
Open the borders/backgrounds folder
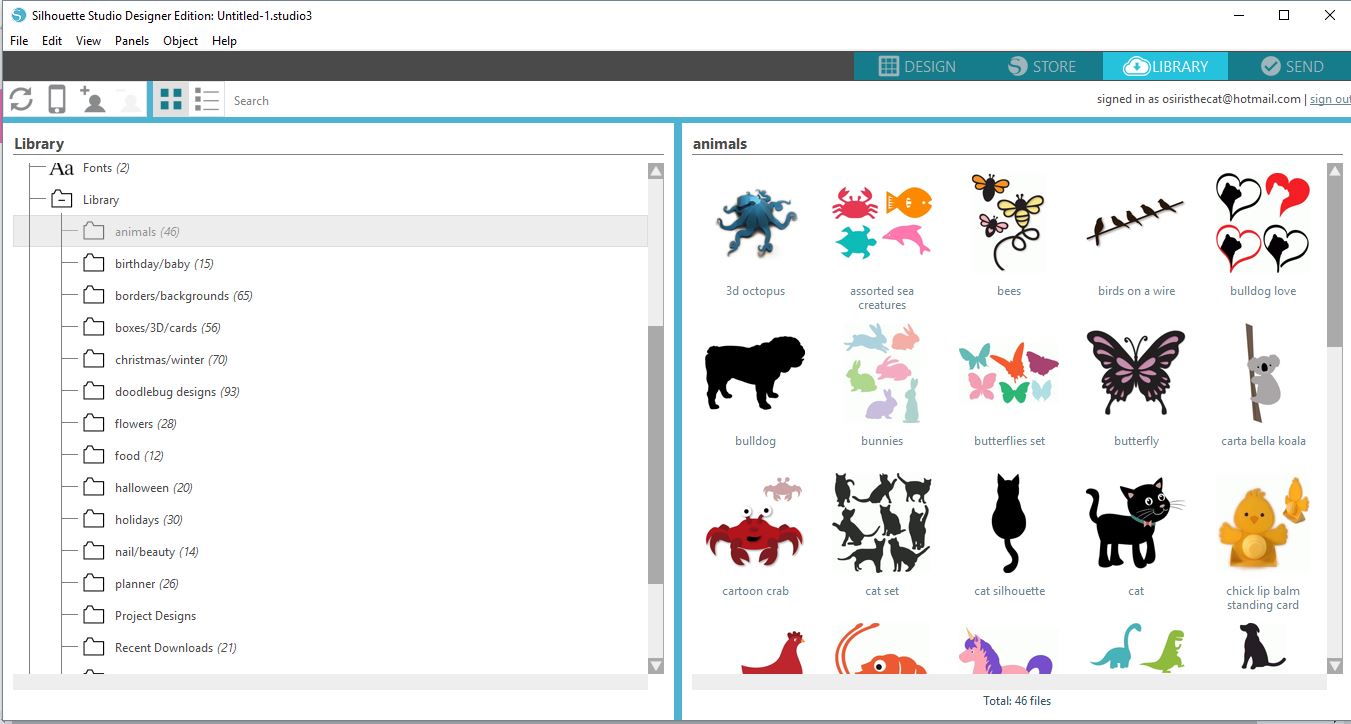(183, 296)
